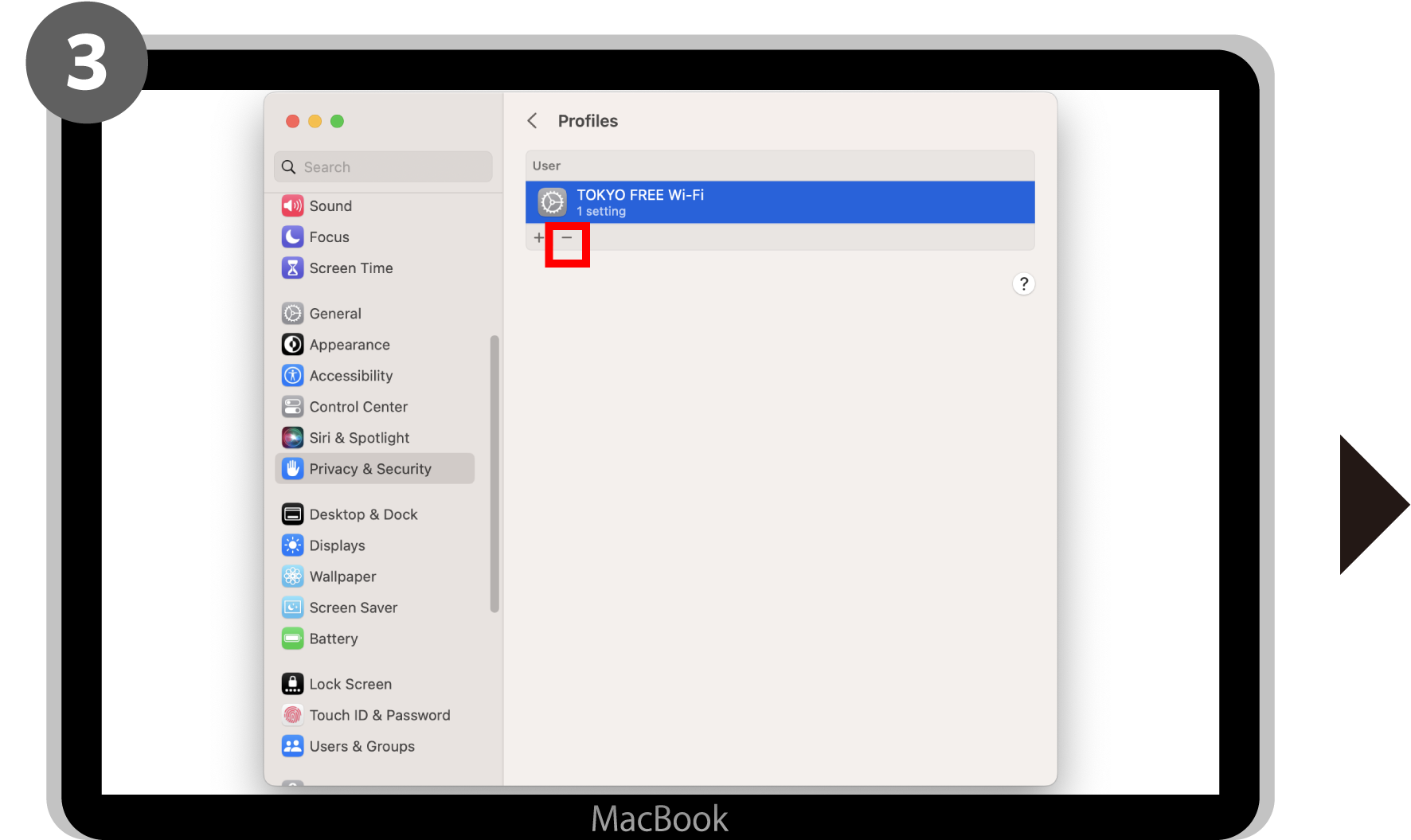Click the sidebar vertical scrollbar
This screenshot has width=1411, height=840.
pos(494,474)
